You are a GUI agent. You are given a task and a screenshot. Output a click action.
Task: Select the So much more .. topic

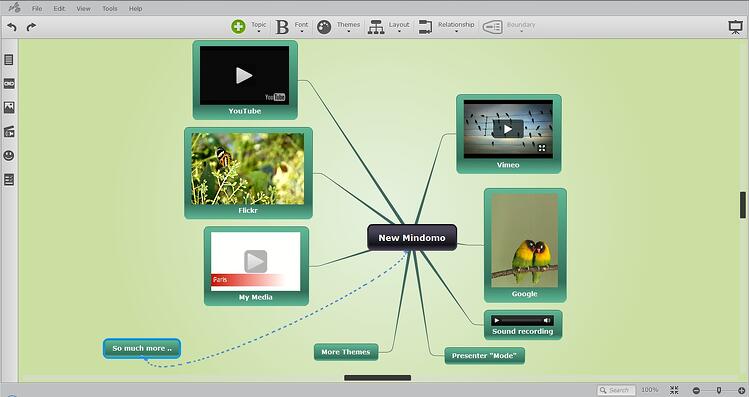[x=142, y=348]
